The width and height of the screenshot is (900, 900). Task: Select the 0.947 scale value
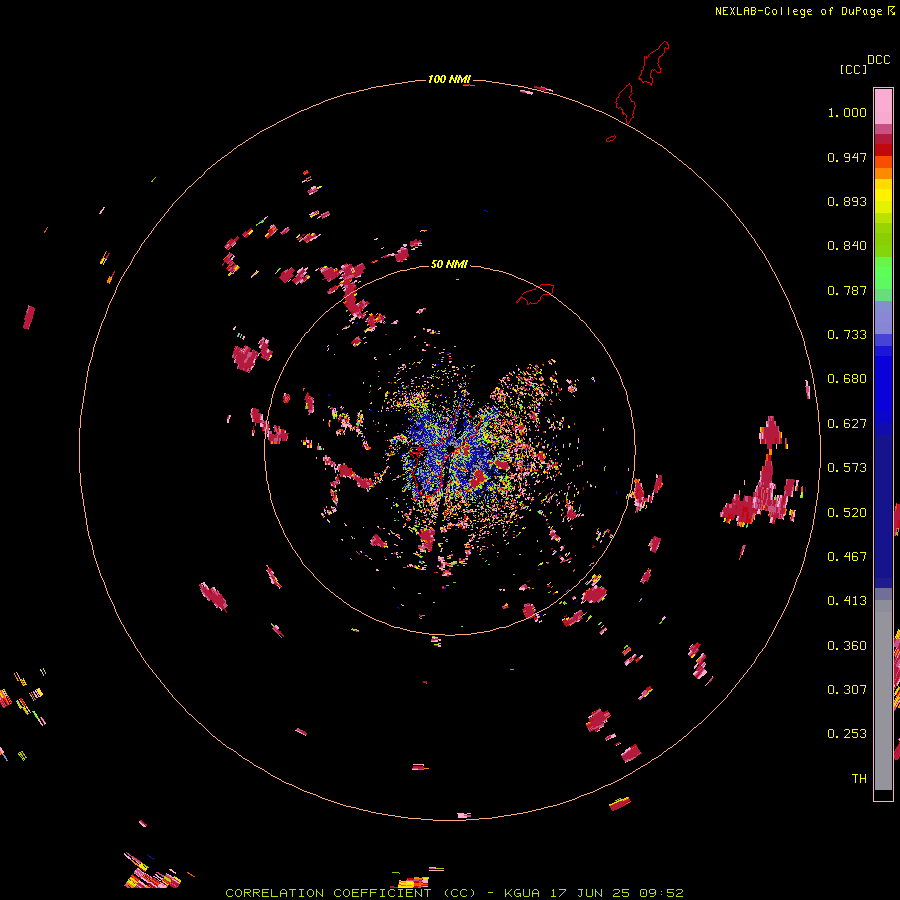tap(847, 157)
